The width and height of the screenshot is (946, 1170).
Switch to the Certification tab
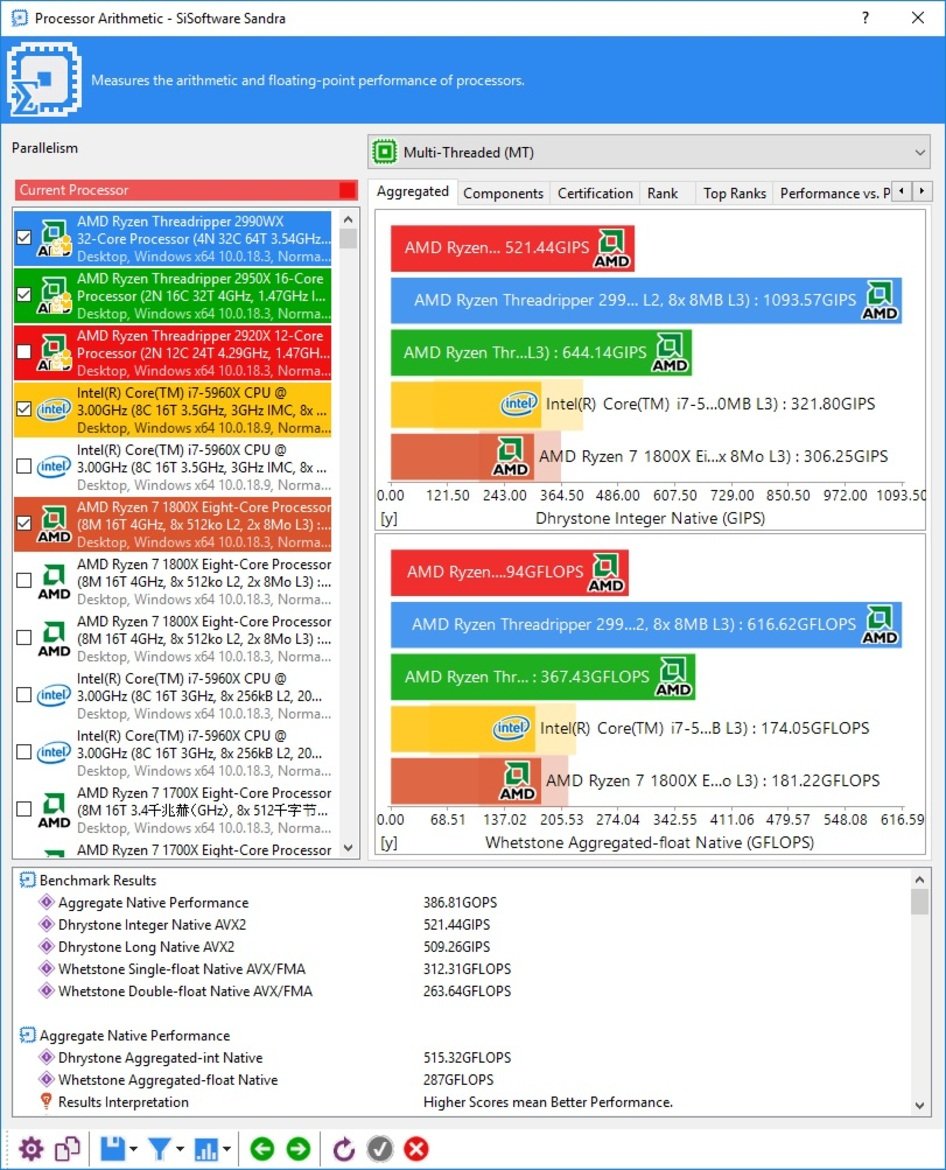(x=595, y=193)
